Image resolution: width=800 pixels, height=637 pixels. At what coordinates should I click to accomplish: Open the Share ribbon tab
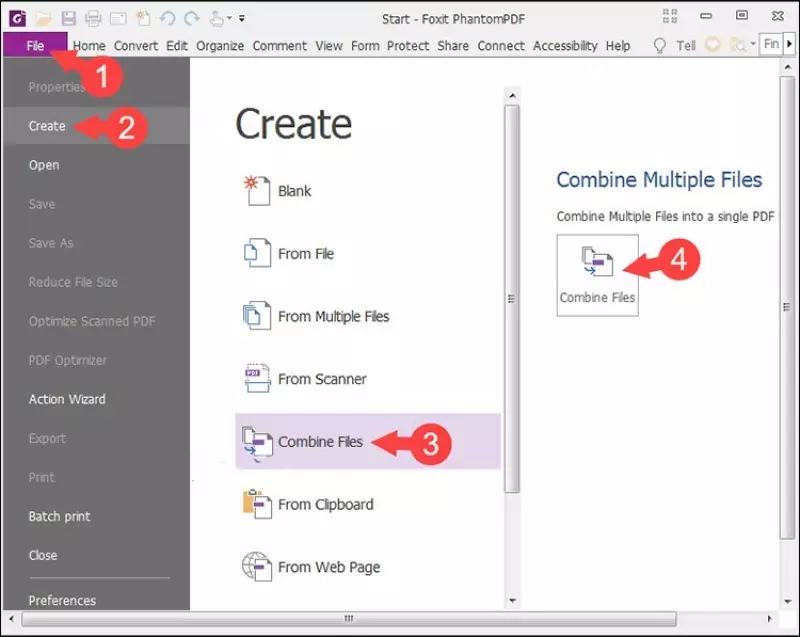click(x=453, y=46)
